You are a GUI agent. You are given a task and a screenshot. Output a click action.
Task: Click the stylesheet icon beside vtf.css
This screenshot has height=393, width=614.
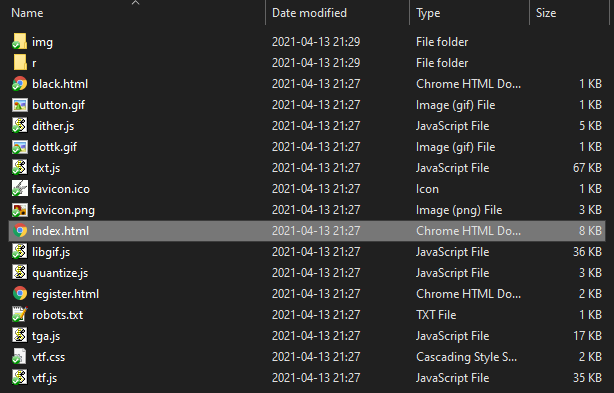(20, 357)
